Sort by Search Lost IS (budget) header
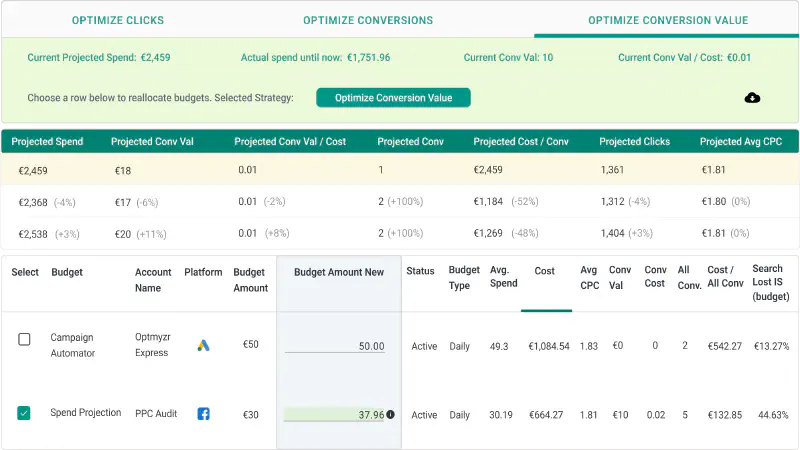 [770, 282]
